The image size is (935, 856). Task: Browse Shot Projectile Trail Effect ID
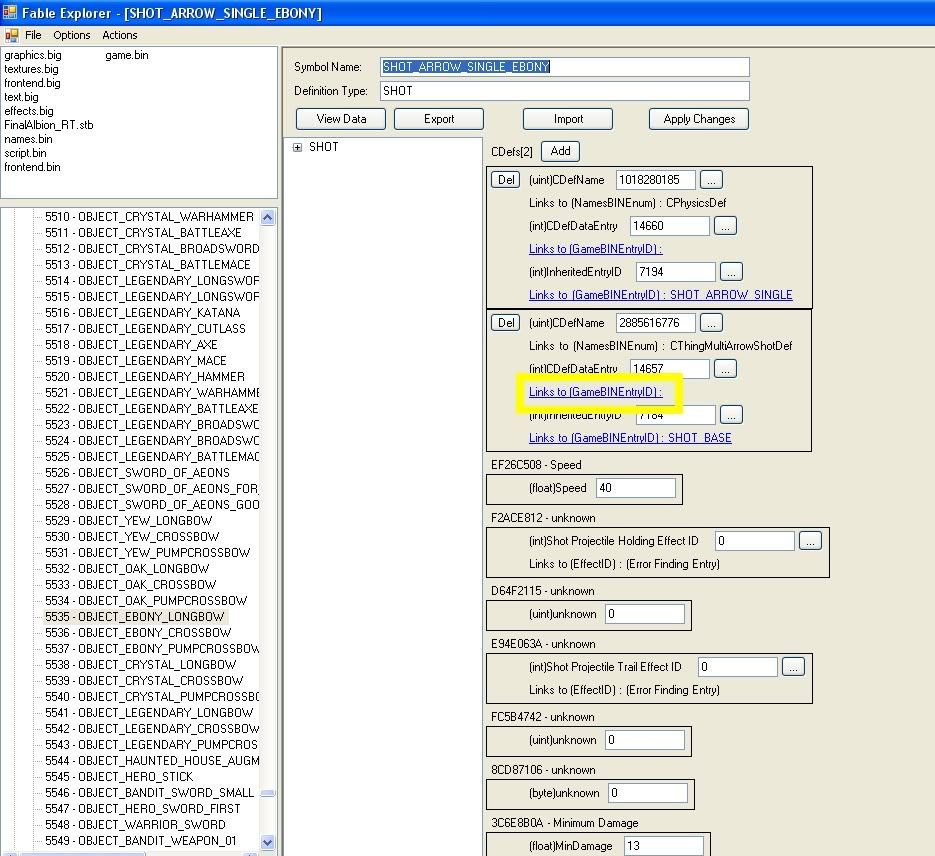794,666
